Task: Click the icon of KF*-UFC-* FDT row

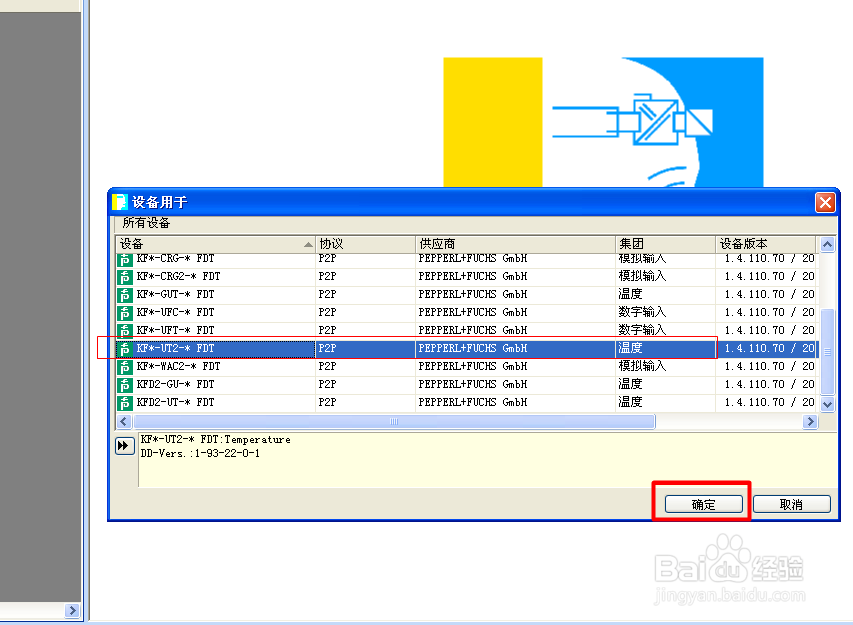Action: pyautogui.click(x=125, y=313)
